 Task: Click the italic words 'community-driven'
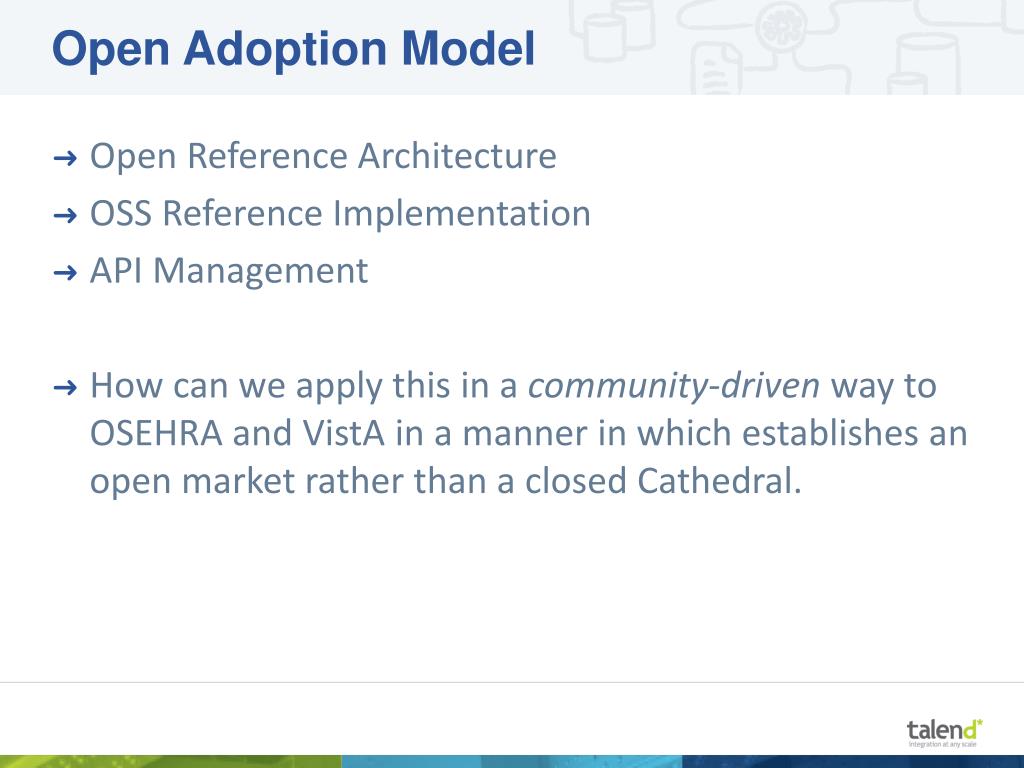click(673, 385)
